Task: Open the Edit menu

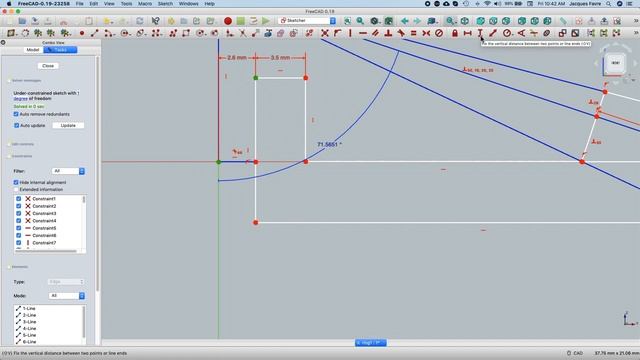Action: (94, 4)
